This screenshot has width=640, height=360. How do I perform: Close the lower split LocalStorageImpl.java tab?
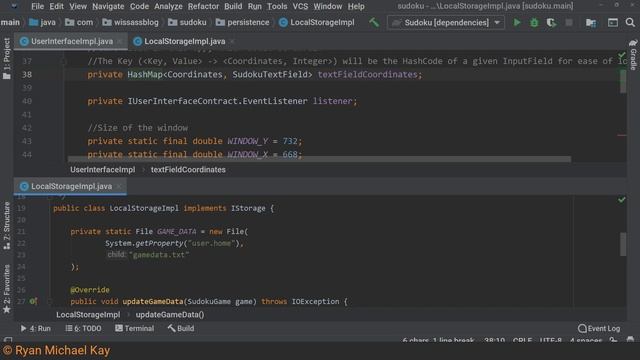(119, 186)
